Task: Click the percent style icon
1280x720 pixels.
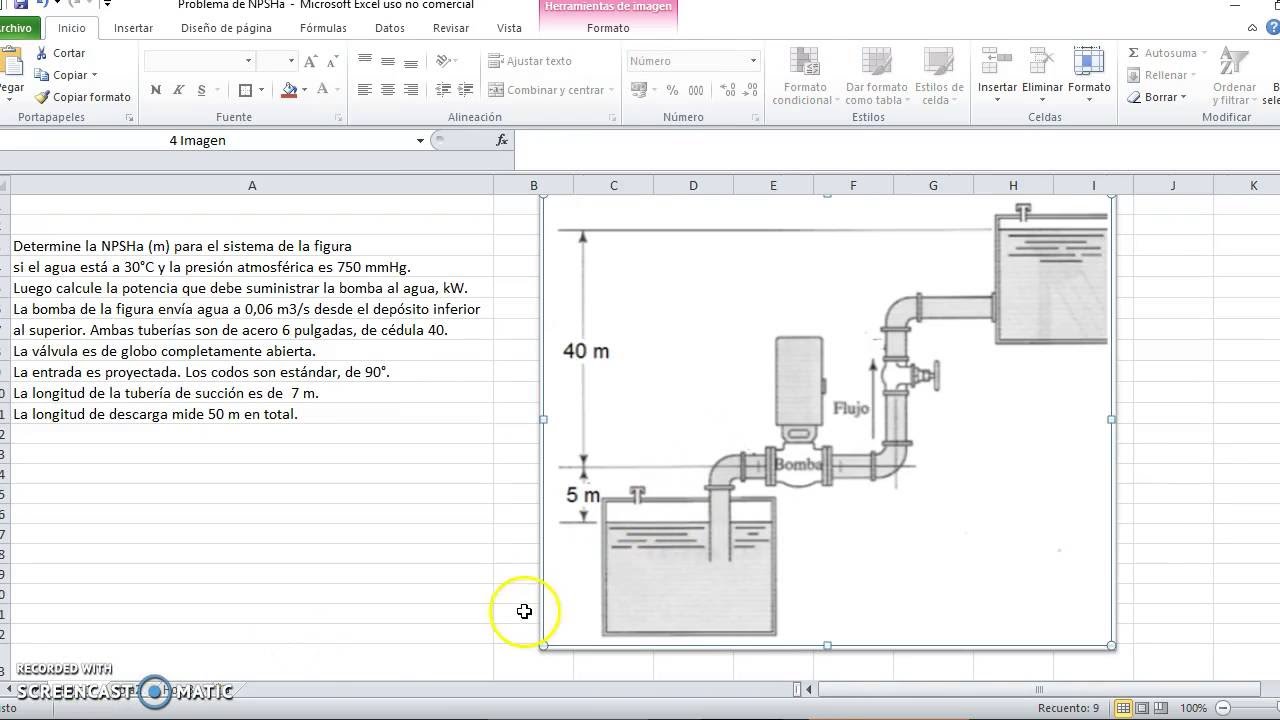Action: [672, 90]
